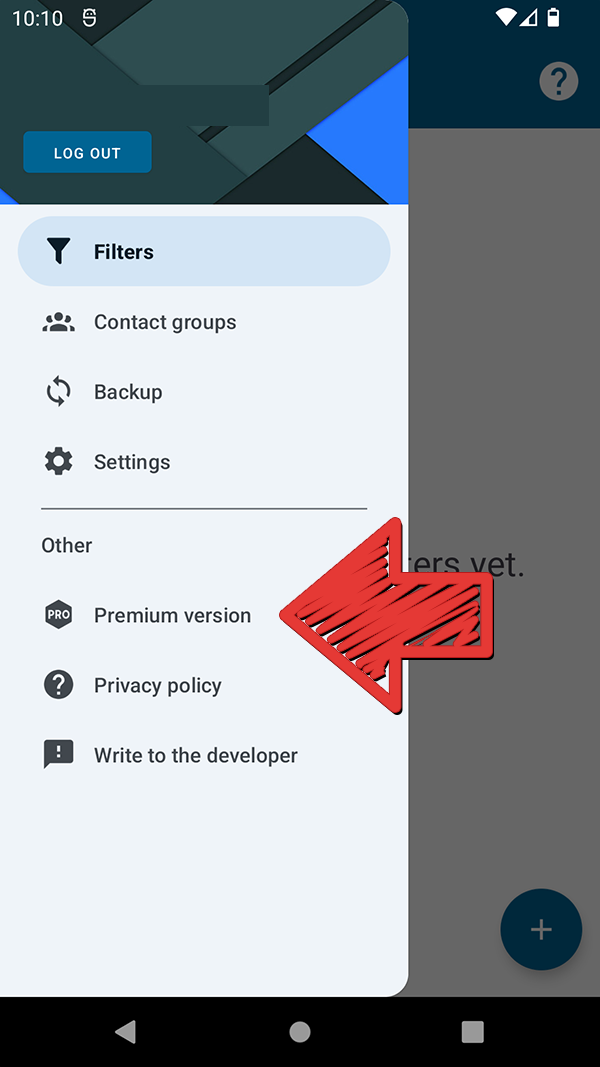
Task: Tap the help question mark icon at top right
Action: pos(559,81)
